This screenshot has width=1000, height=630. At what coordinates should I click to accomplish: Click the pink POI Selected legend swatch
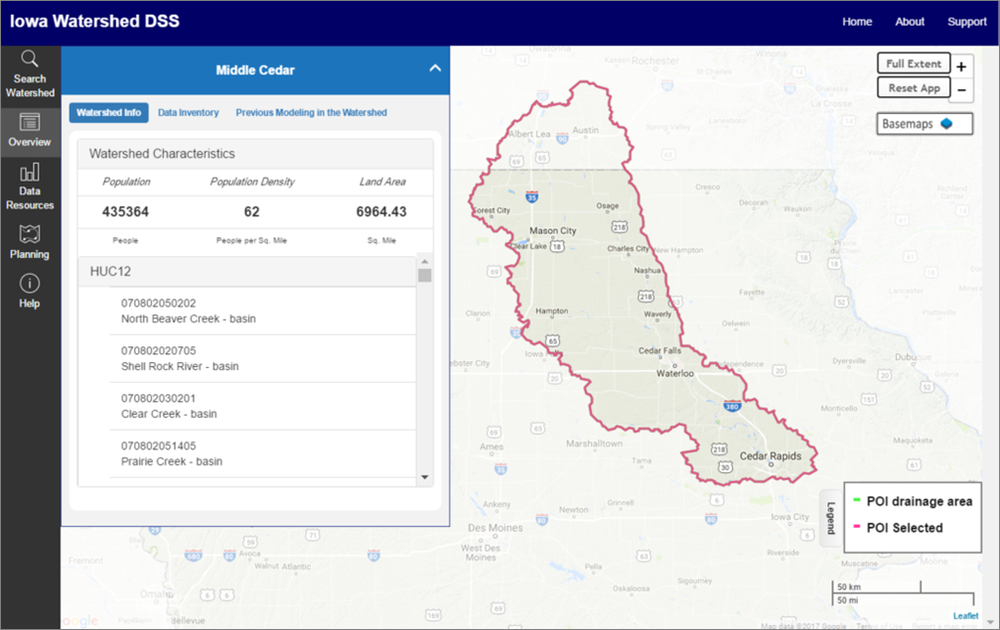857,528
